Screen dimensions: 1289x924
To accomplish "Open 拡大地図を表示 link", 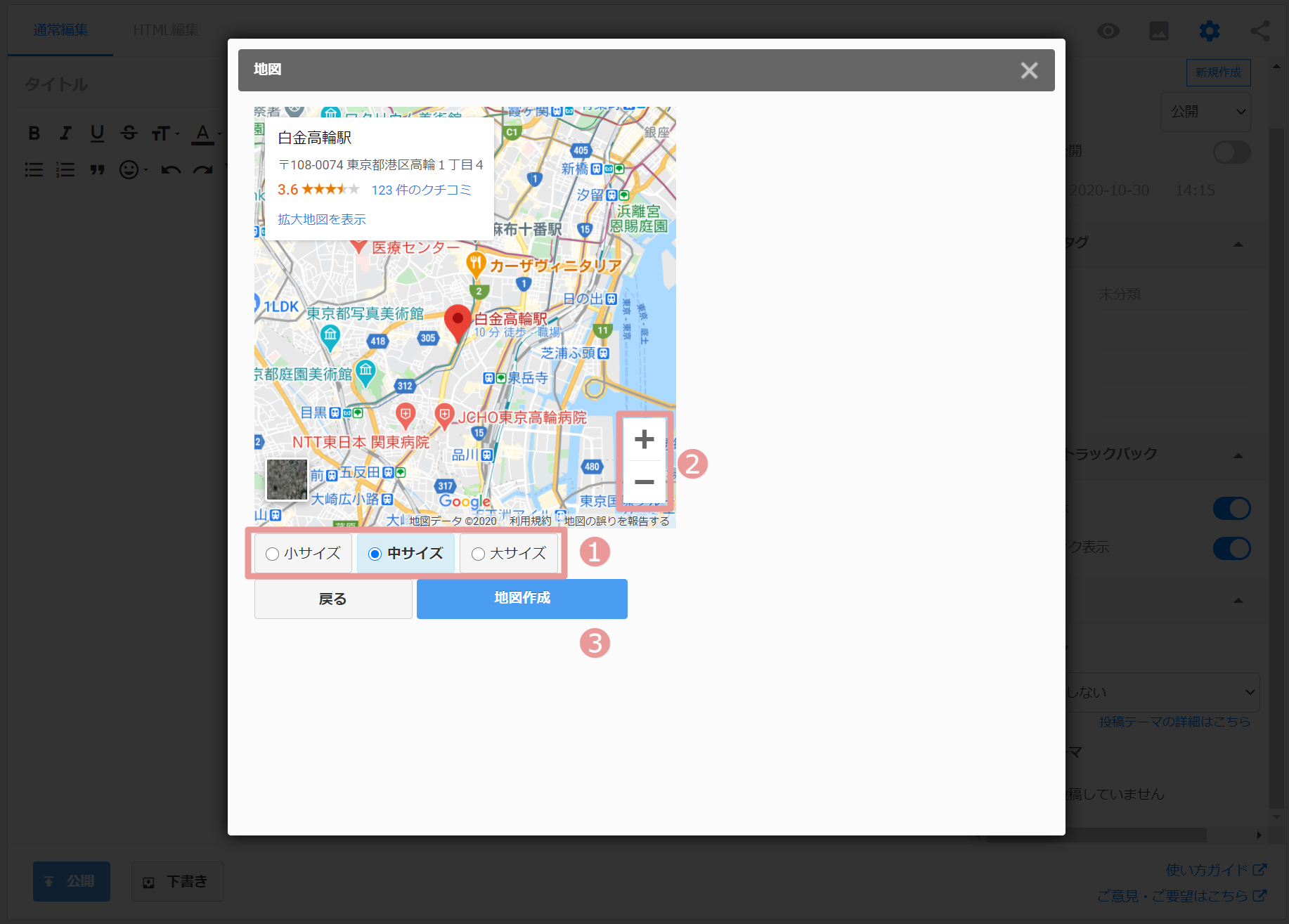I will 322,219.
